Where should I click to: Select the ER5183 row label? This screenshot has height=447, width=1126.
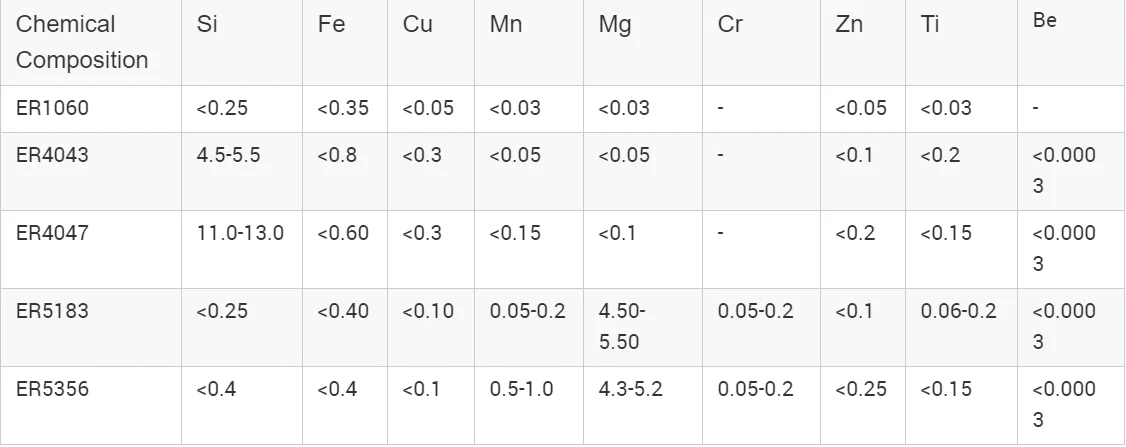[59, 311]
